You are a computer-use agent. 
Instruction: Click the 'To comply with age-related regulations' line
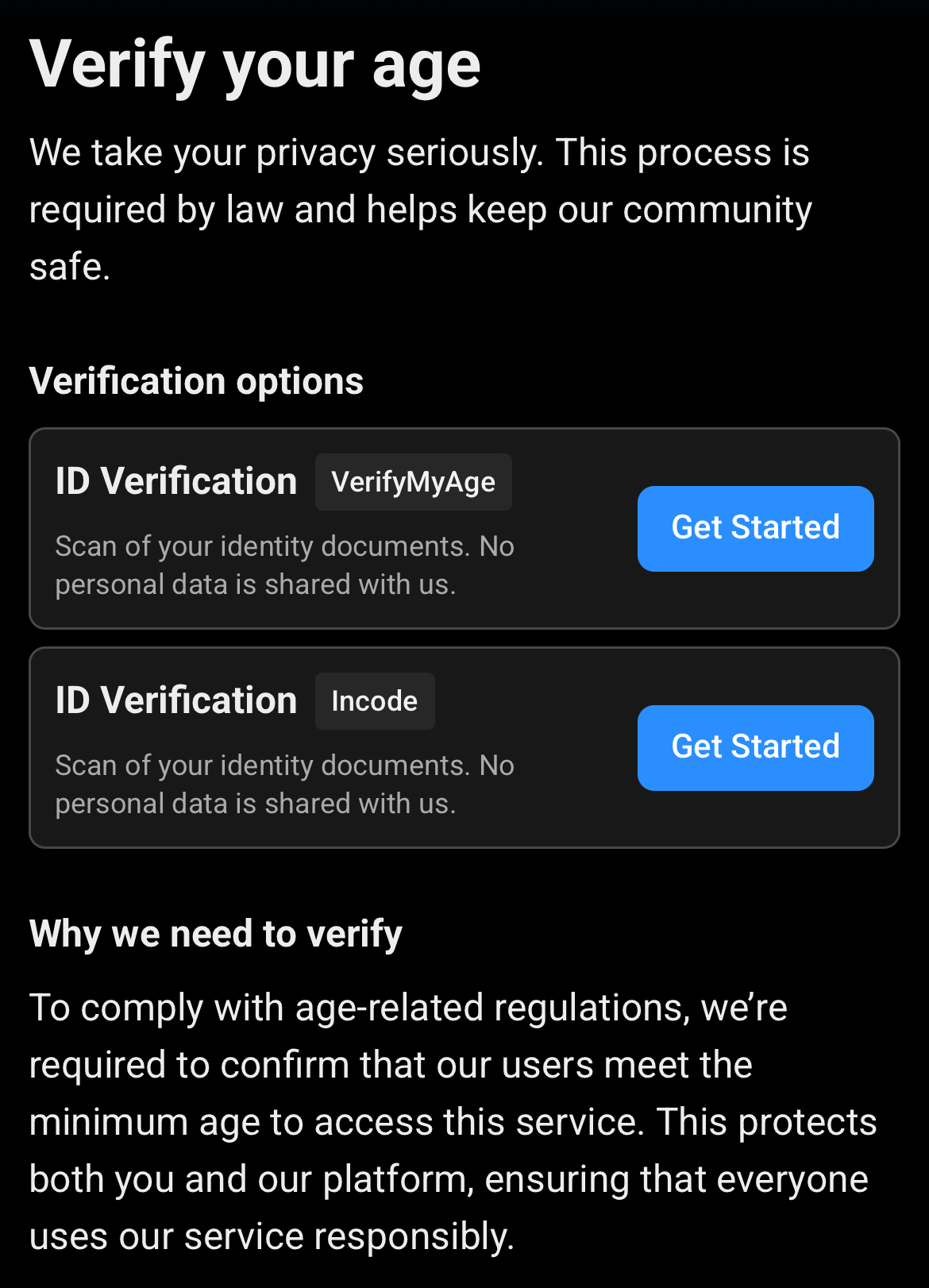pos(408,1008)
